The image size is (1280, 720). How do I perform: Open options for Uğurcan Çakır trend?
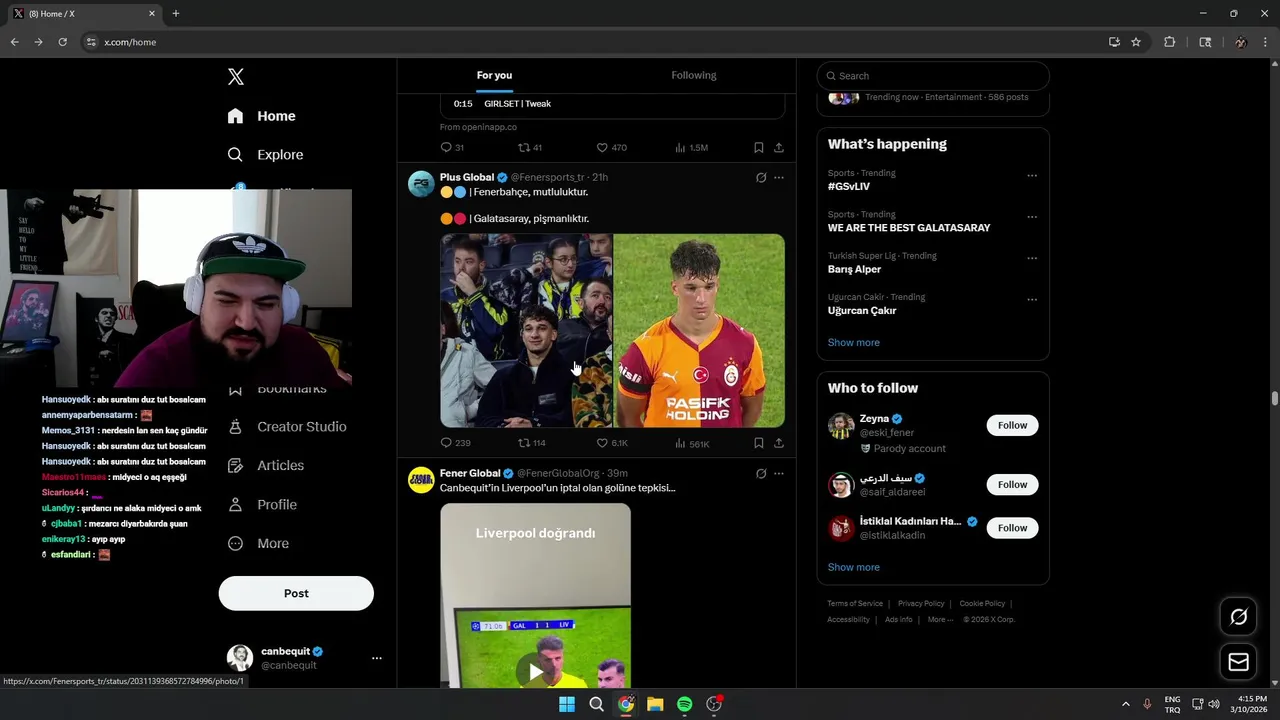coord(1032,300)
